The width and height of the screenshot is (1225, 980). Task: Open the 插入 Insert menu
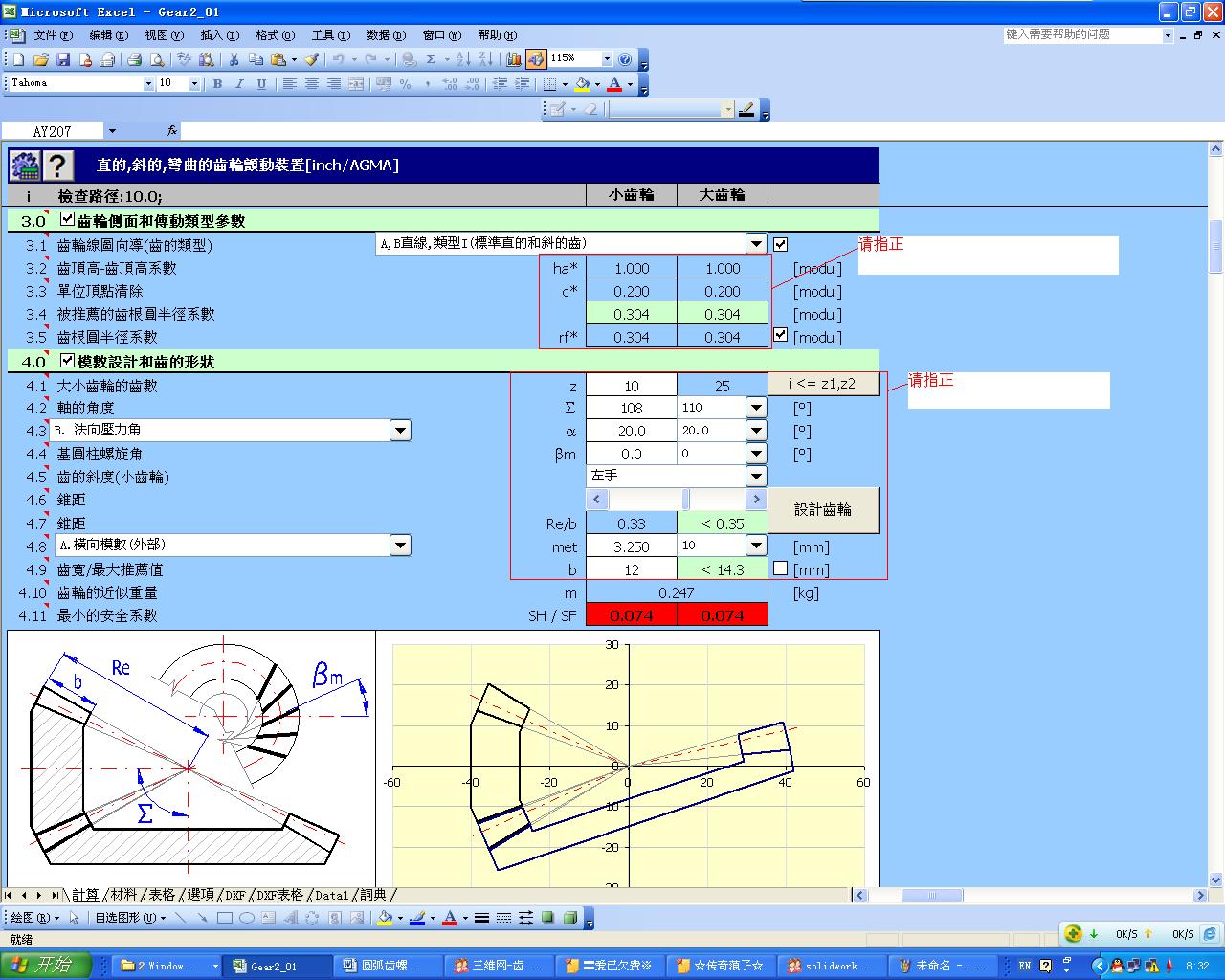click(x=219, y=34)
